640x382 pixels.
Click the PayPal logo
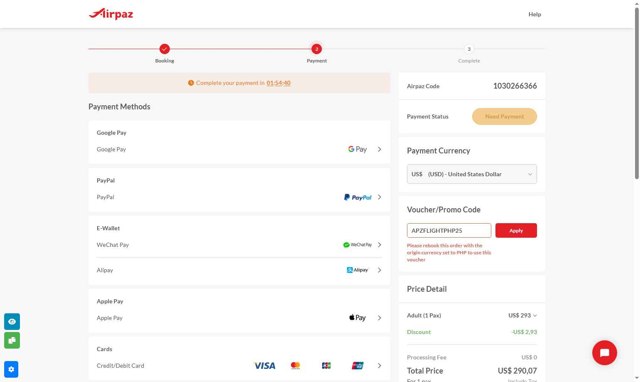358,197
